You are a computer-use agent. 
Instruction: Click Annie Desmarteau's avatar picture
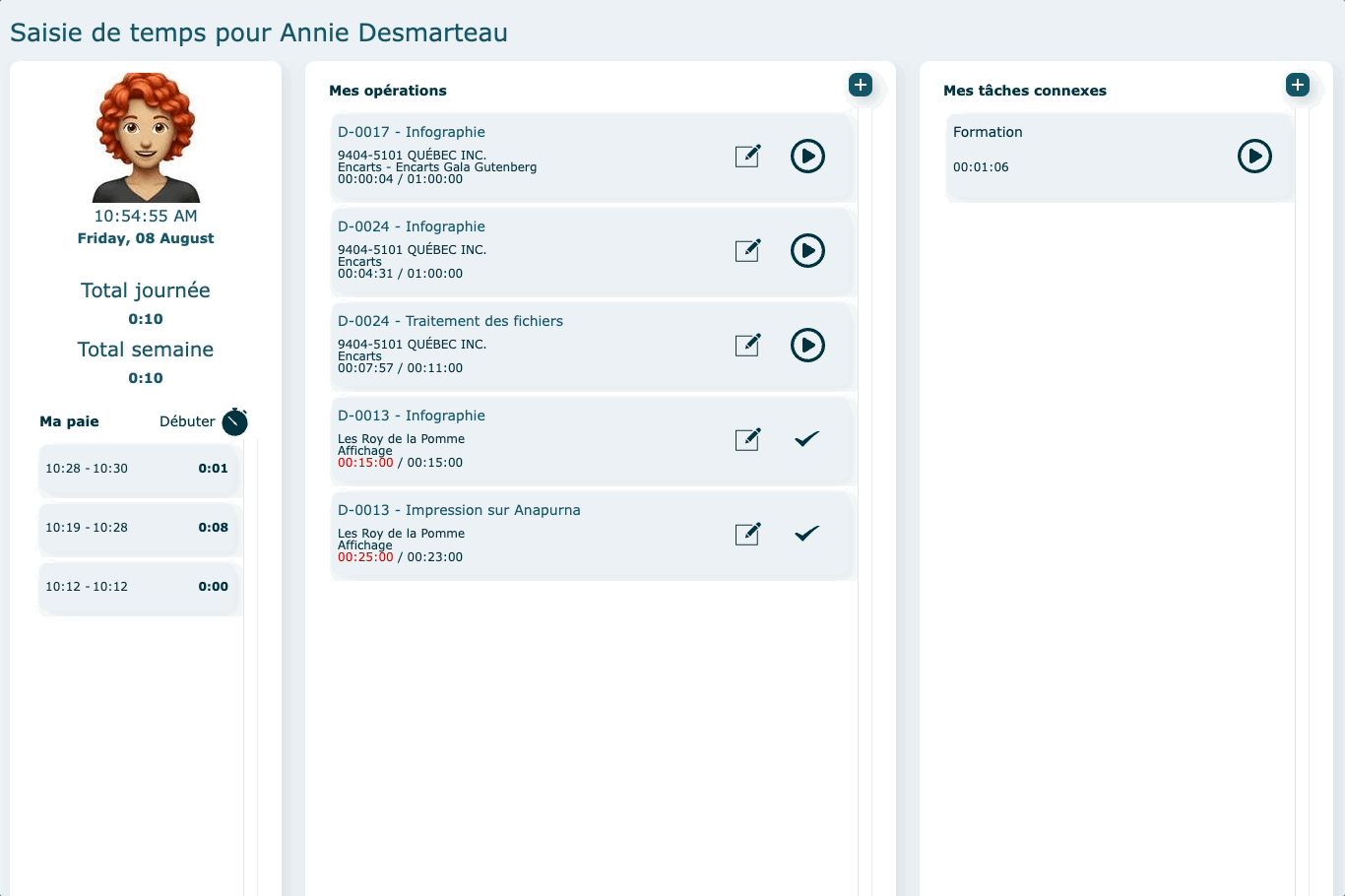coord(146,138)
